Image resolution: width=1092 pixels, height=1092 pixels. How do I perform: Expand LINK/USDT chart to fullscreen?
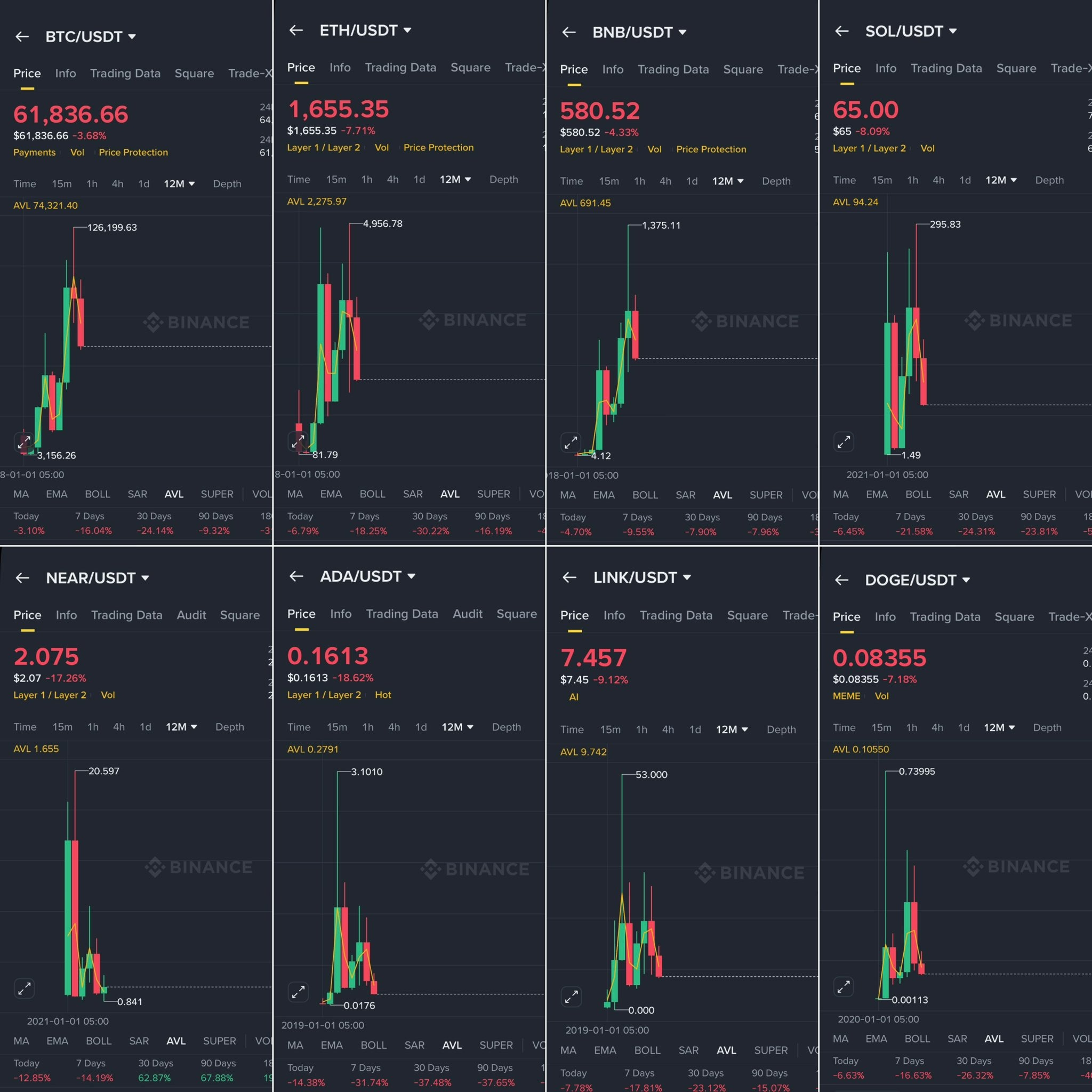click(571, 997)
